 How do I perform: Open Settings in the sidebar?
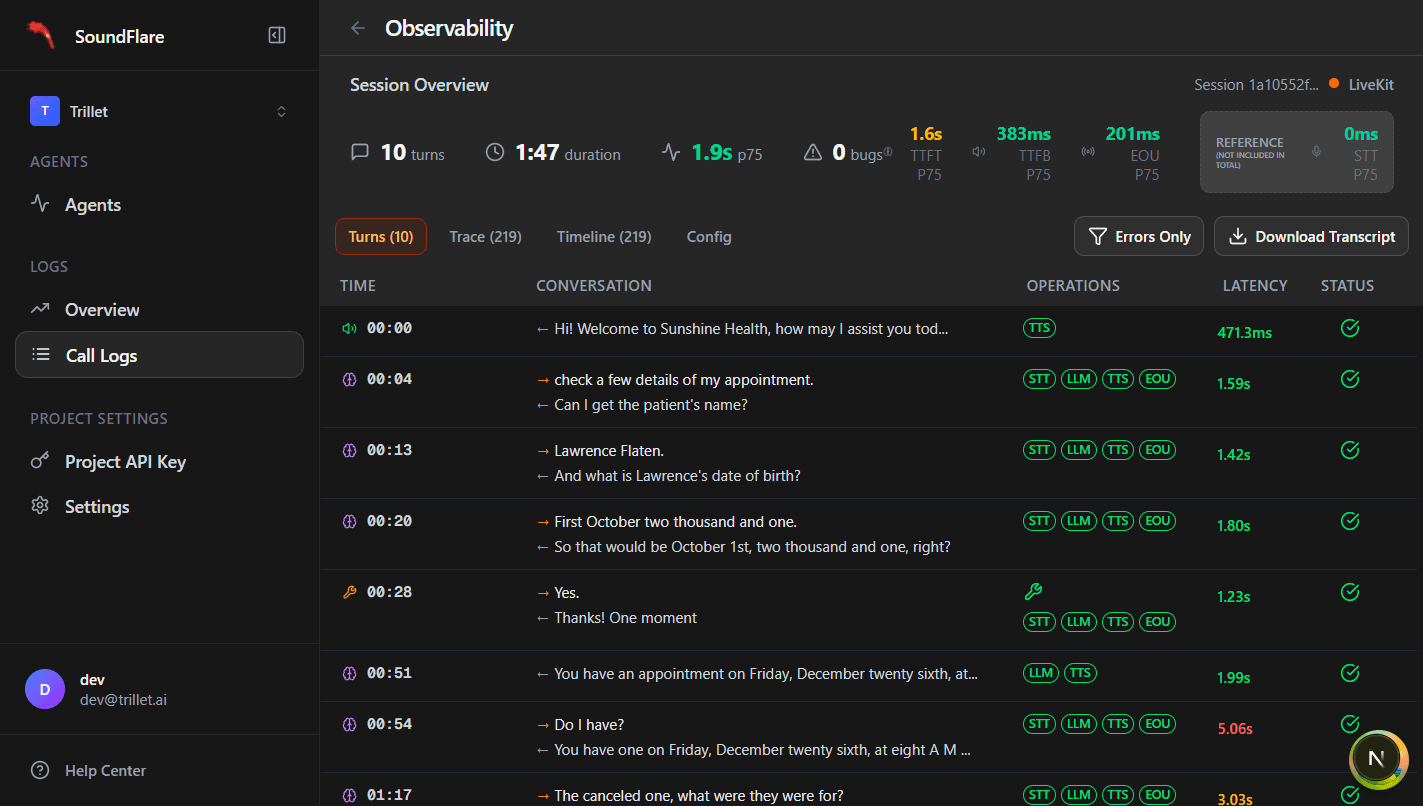point(160,507)
